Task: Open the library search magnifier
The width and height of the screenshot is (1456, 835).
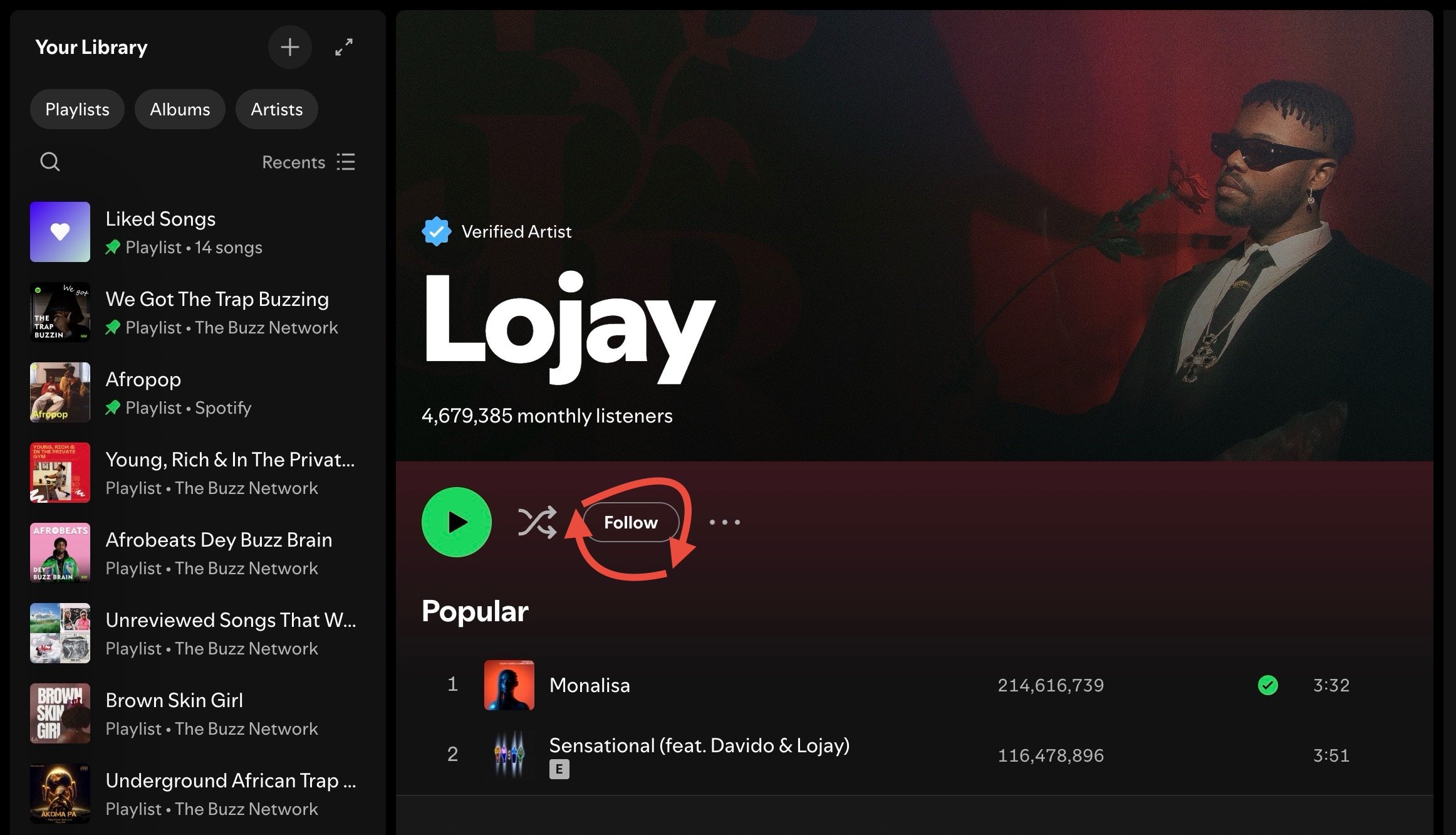Action: pos(50,162)
